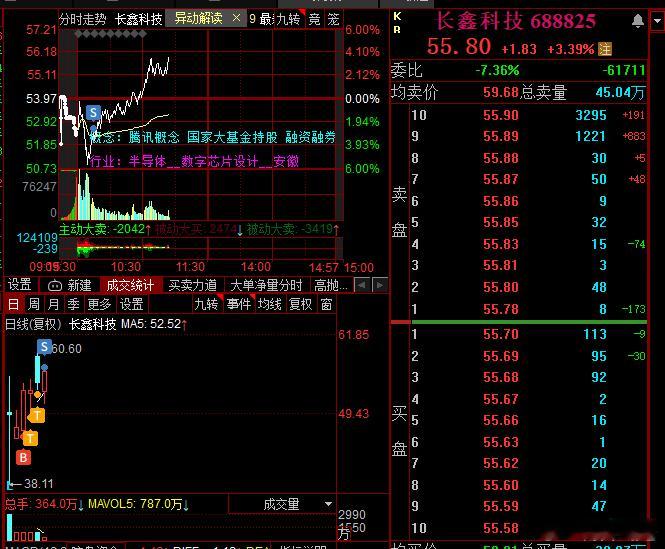Click the lower T marker on the K-line chart
This screenshot has width=665, height=549.
(x=30, y=438)
